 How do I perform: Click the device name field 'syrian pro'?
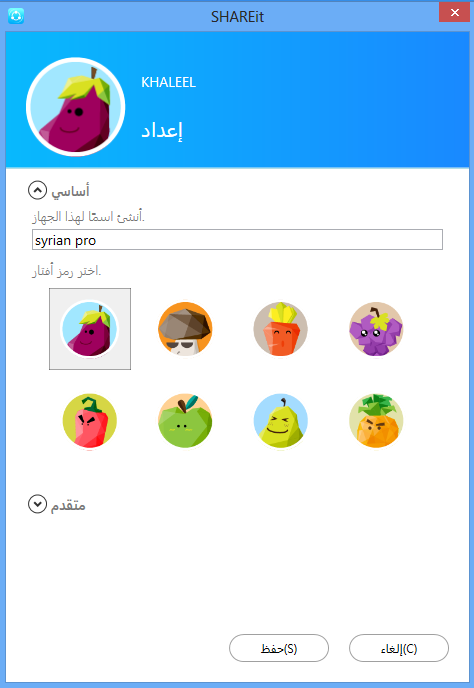(x=237, y=240)
